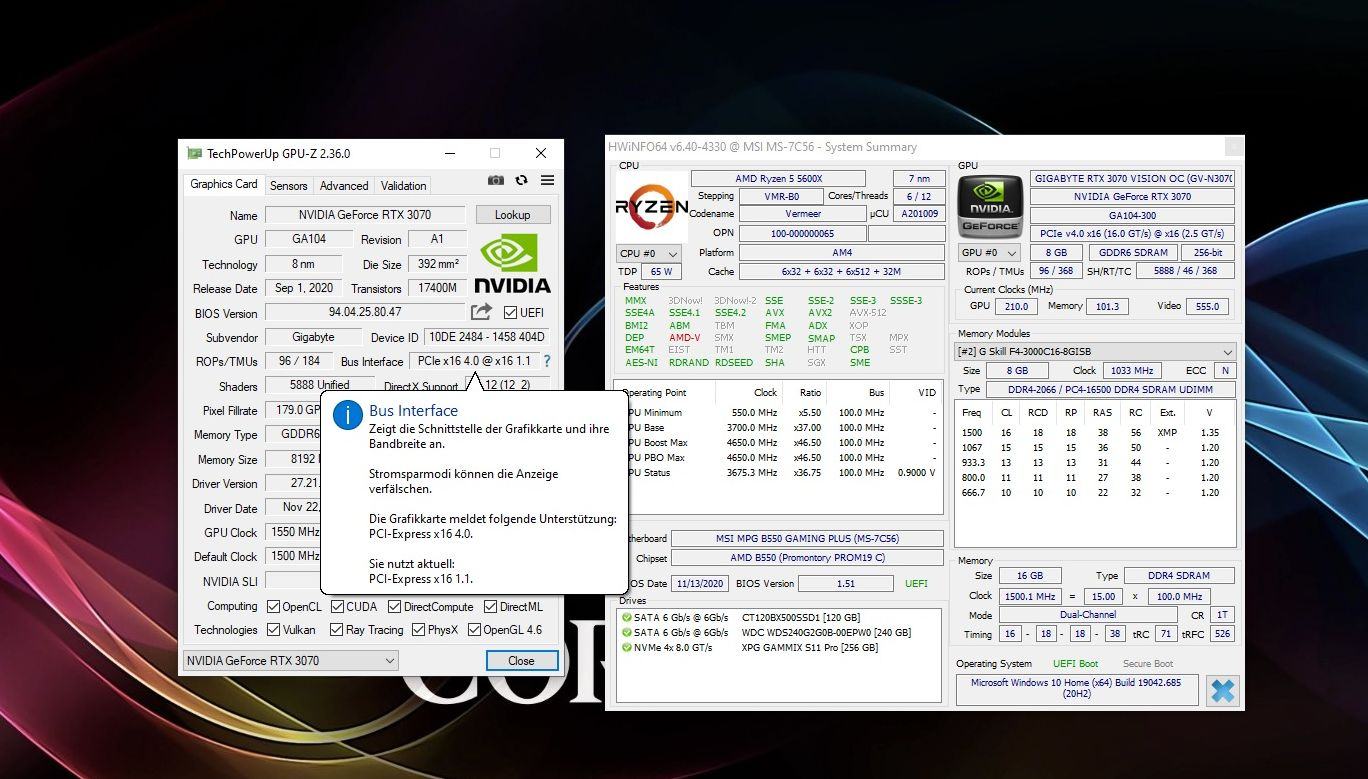Image resolution: width=1368 pixels, height=779 pixels.
Task: Click the GA104-300 GPU chip field
Action: 1132,215
